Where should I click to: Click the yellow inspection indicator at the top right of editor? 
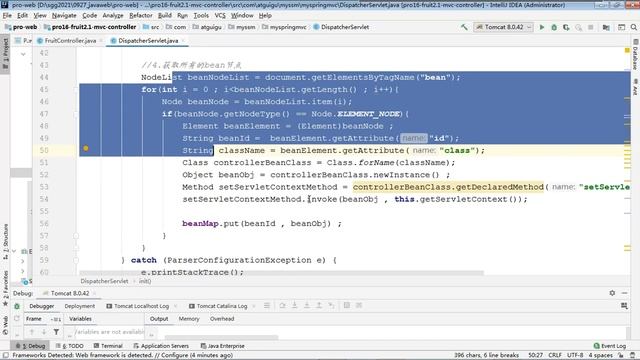tap(627, 50)
